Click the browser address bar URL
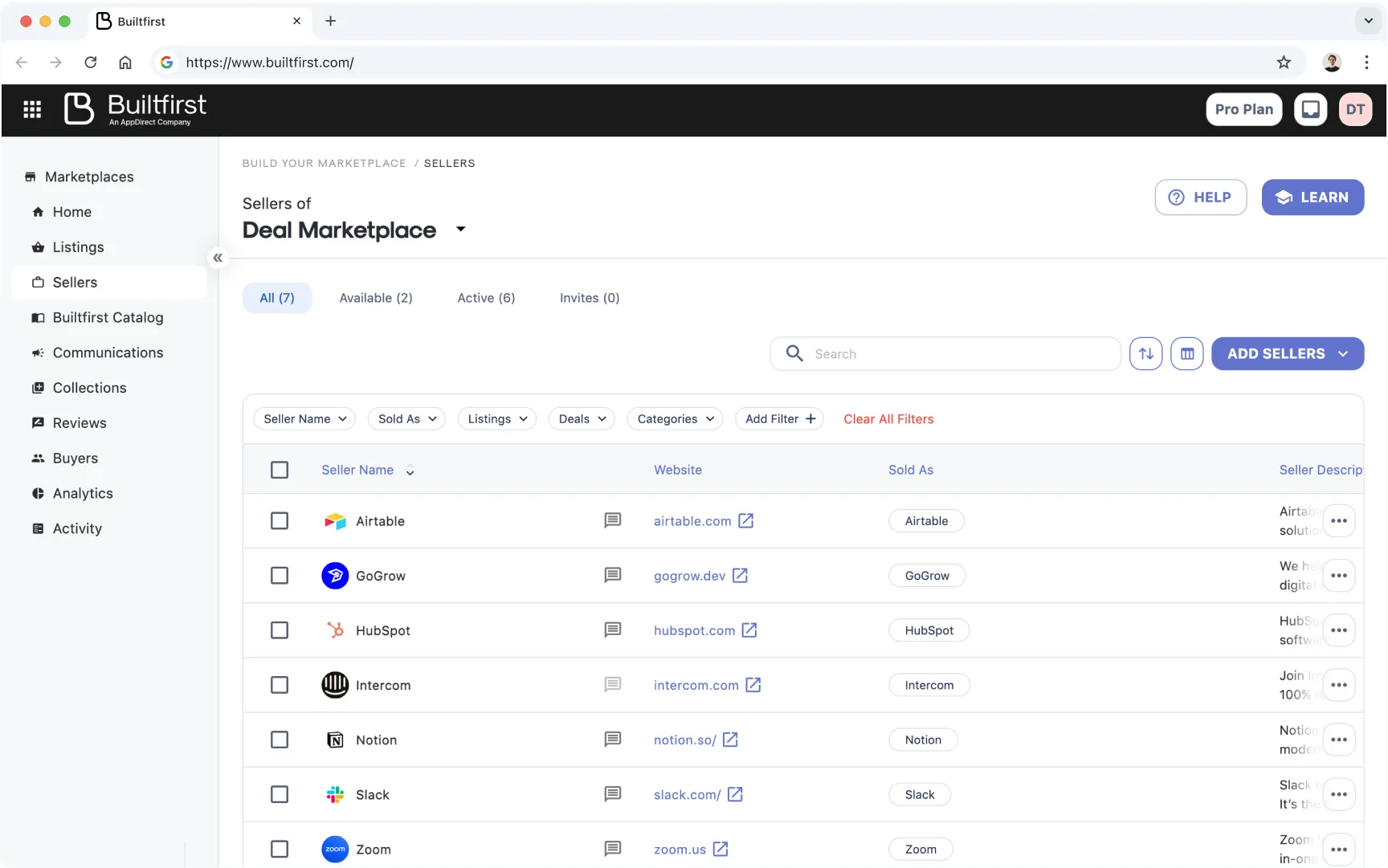This screenshot has height=868, width=1388. tap(270, 63)
